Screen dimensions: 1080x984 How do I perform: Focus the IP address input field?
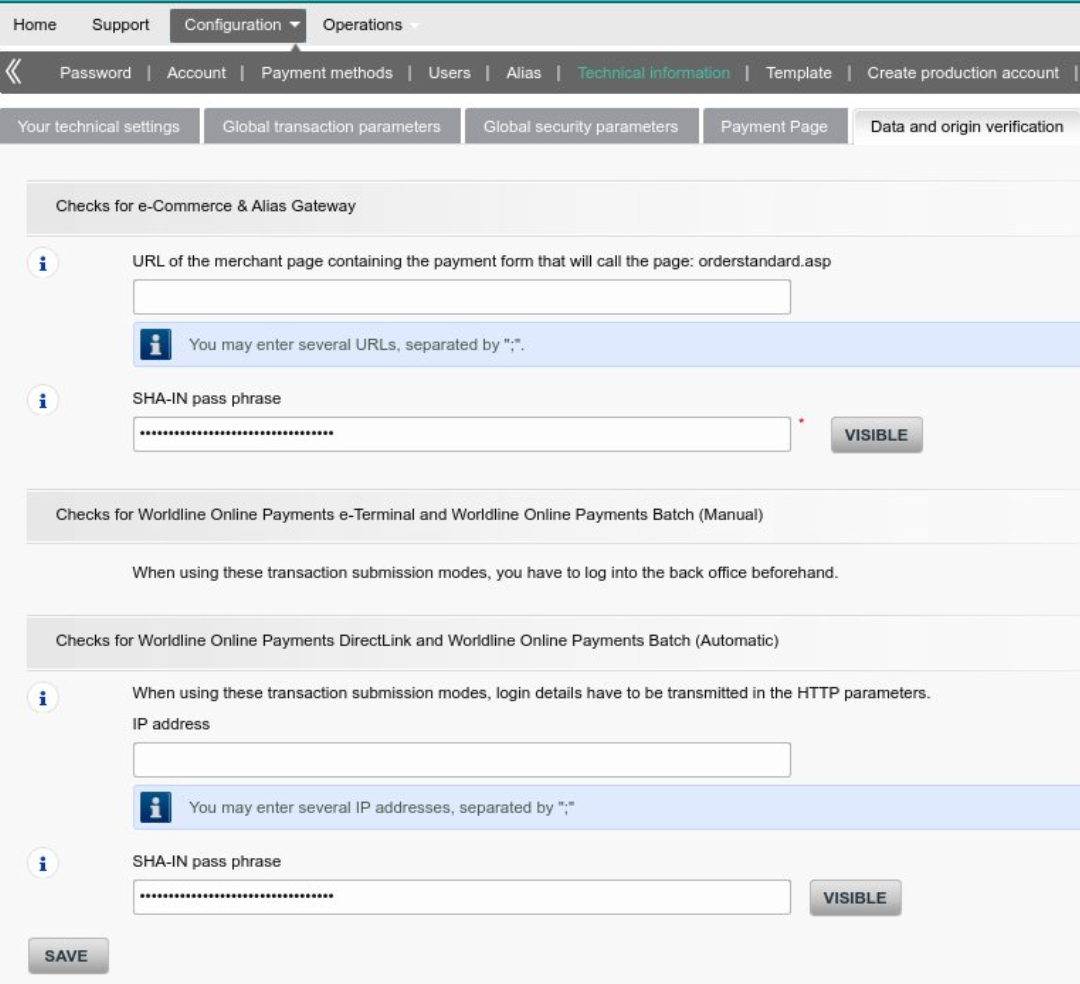tap(461, 760)
